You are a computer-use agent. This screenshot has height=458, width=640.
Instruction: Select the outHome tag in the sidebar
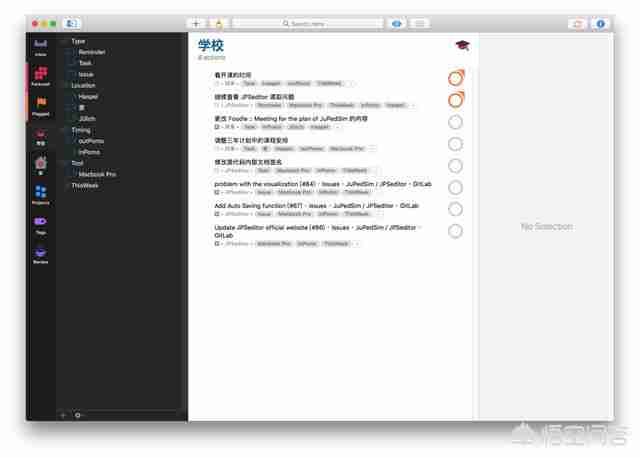point(91,141)
